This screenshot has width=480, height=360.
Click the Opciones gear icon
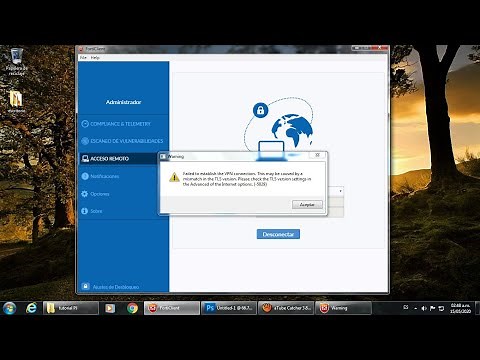85,194
